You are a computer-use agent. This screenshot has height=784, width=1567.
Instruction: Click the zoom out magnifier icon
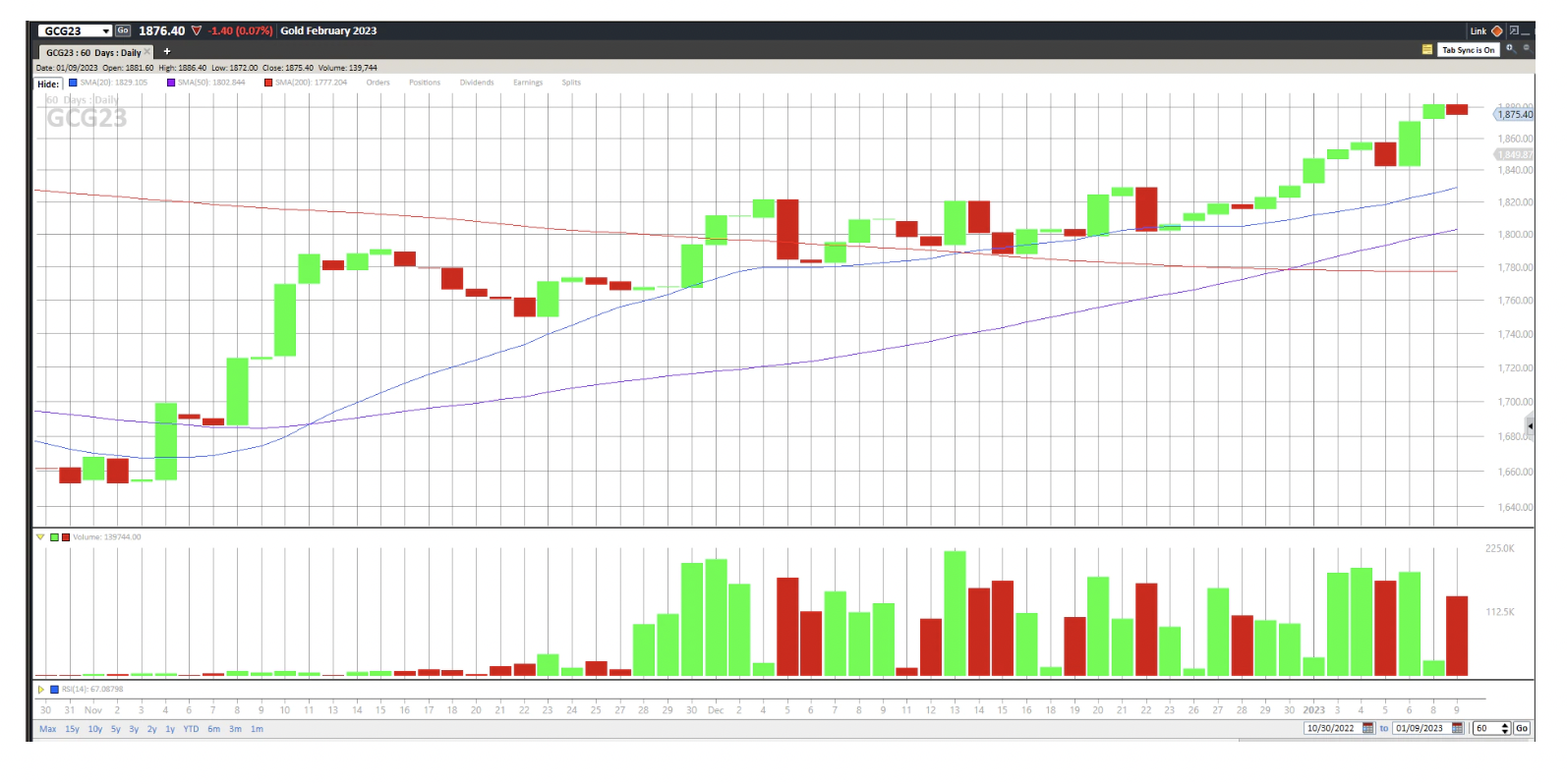click(1526, 48)
